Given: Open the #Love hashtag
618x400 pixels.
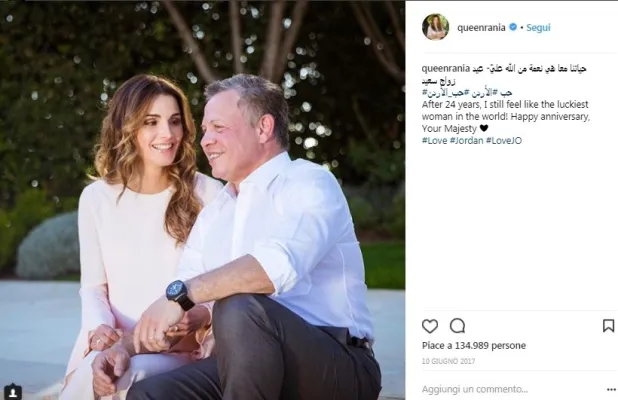Looking at the screenshot, I should [434, 141].
